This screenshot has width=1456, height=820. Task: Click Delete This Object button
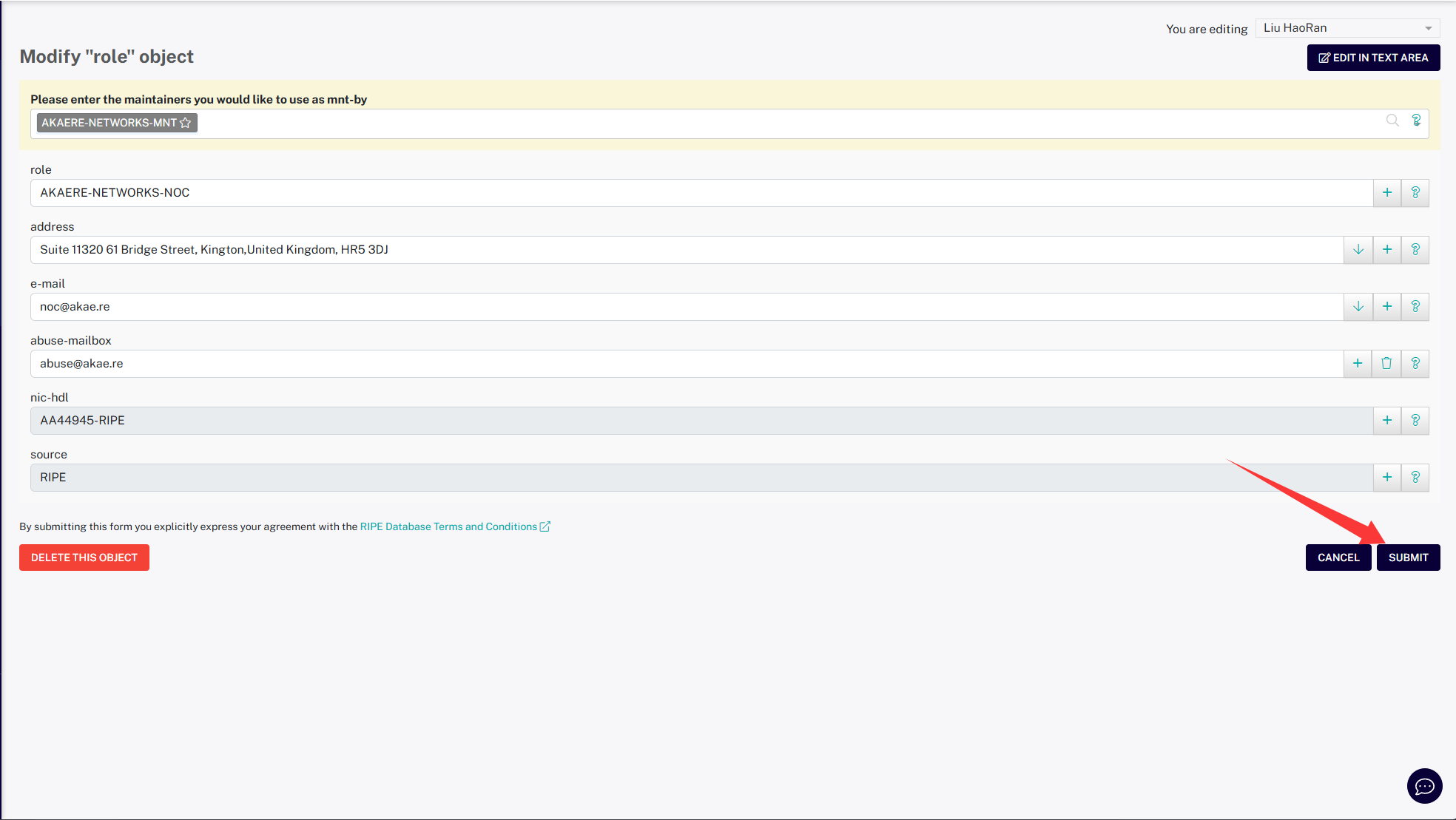coord(84,558)
